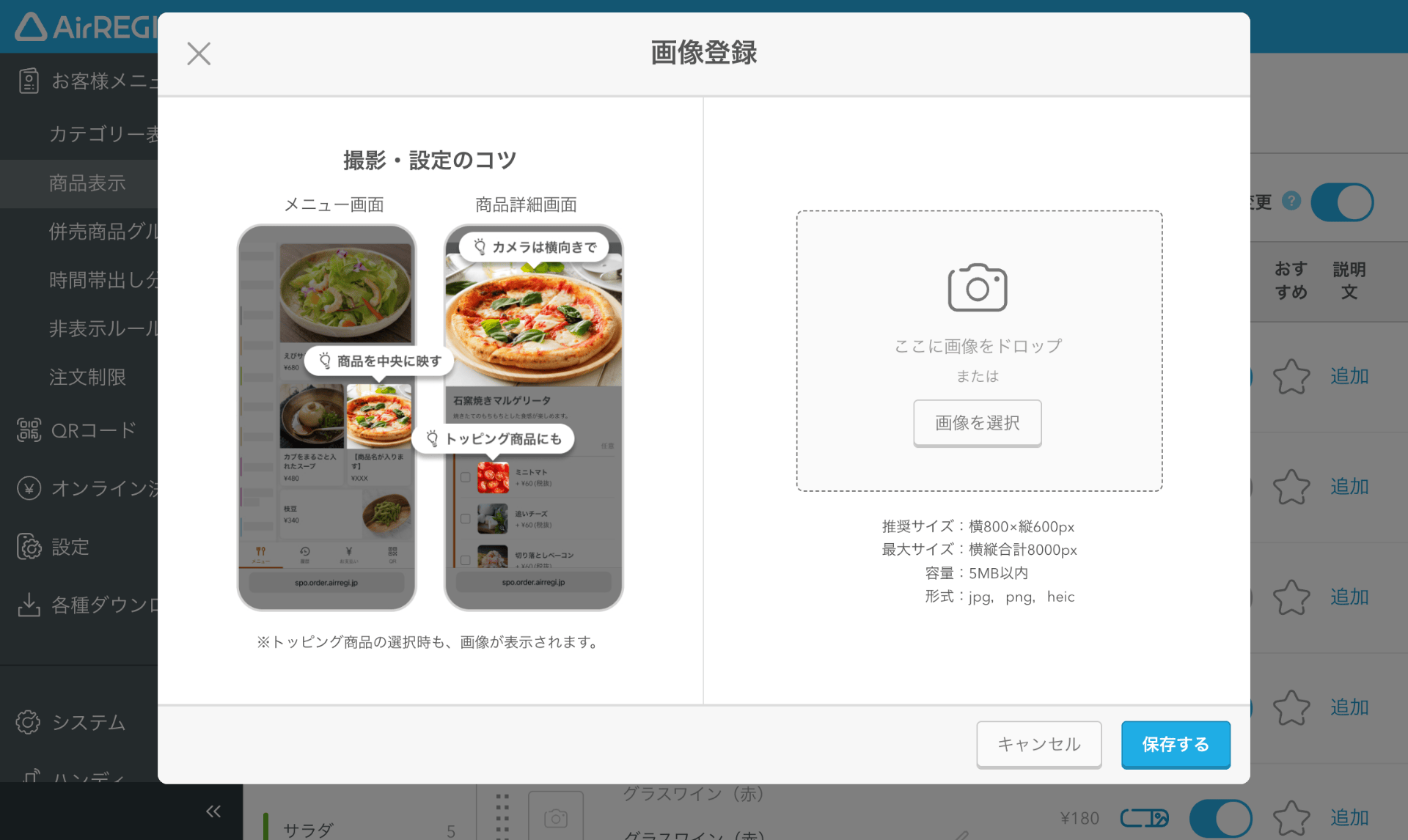The height and width of the screenshot is (840, 1408).
Task: Select カテゴリー表示 in the sidebar
Action: coord(103,134)
